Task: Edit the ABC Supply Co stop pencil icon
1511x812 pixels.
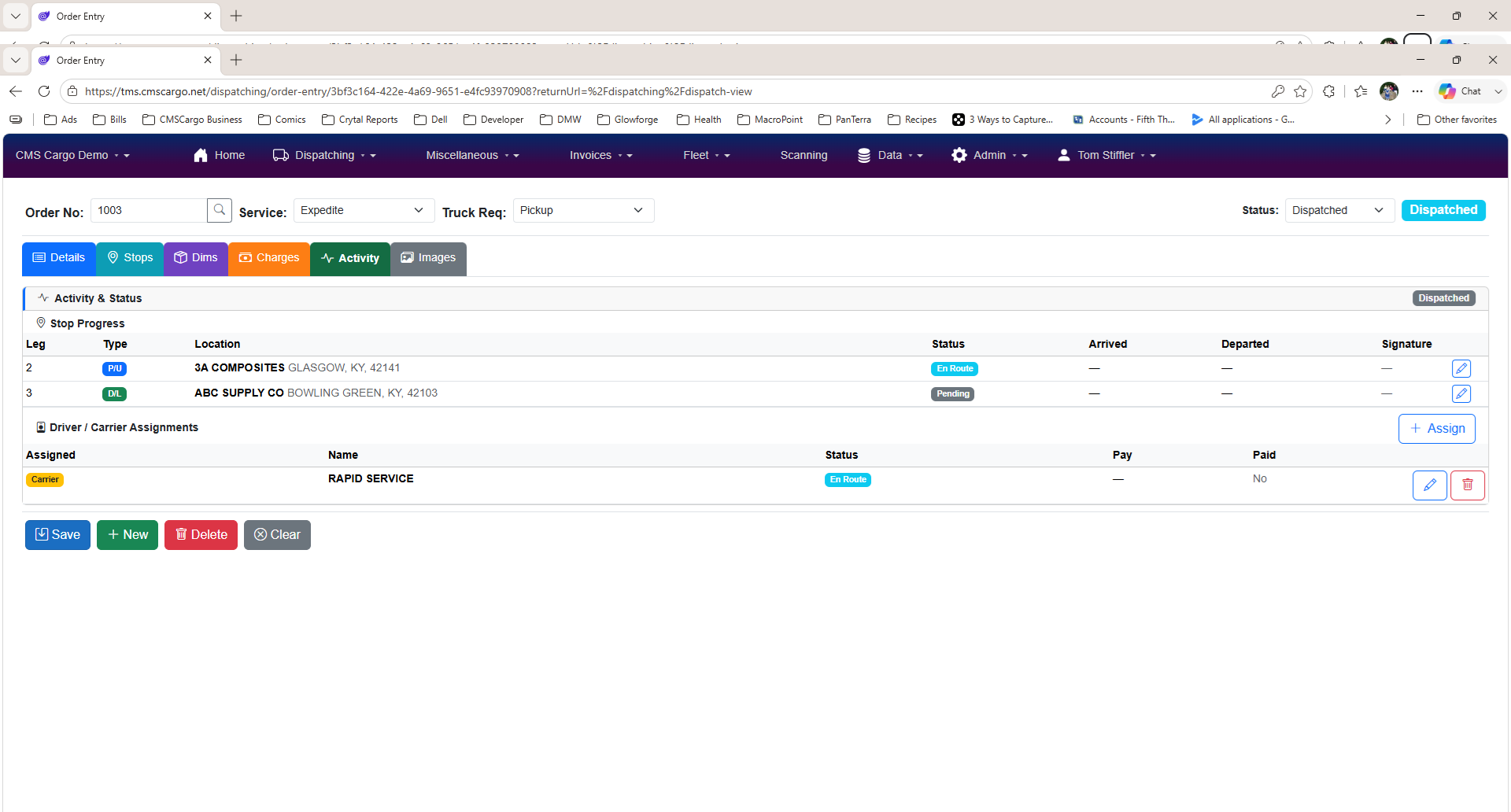Action: click(x=1461, y=393)
